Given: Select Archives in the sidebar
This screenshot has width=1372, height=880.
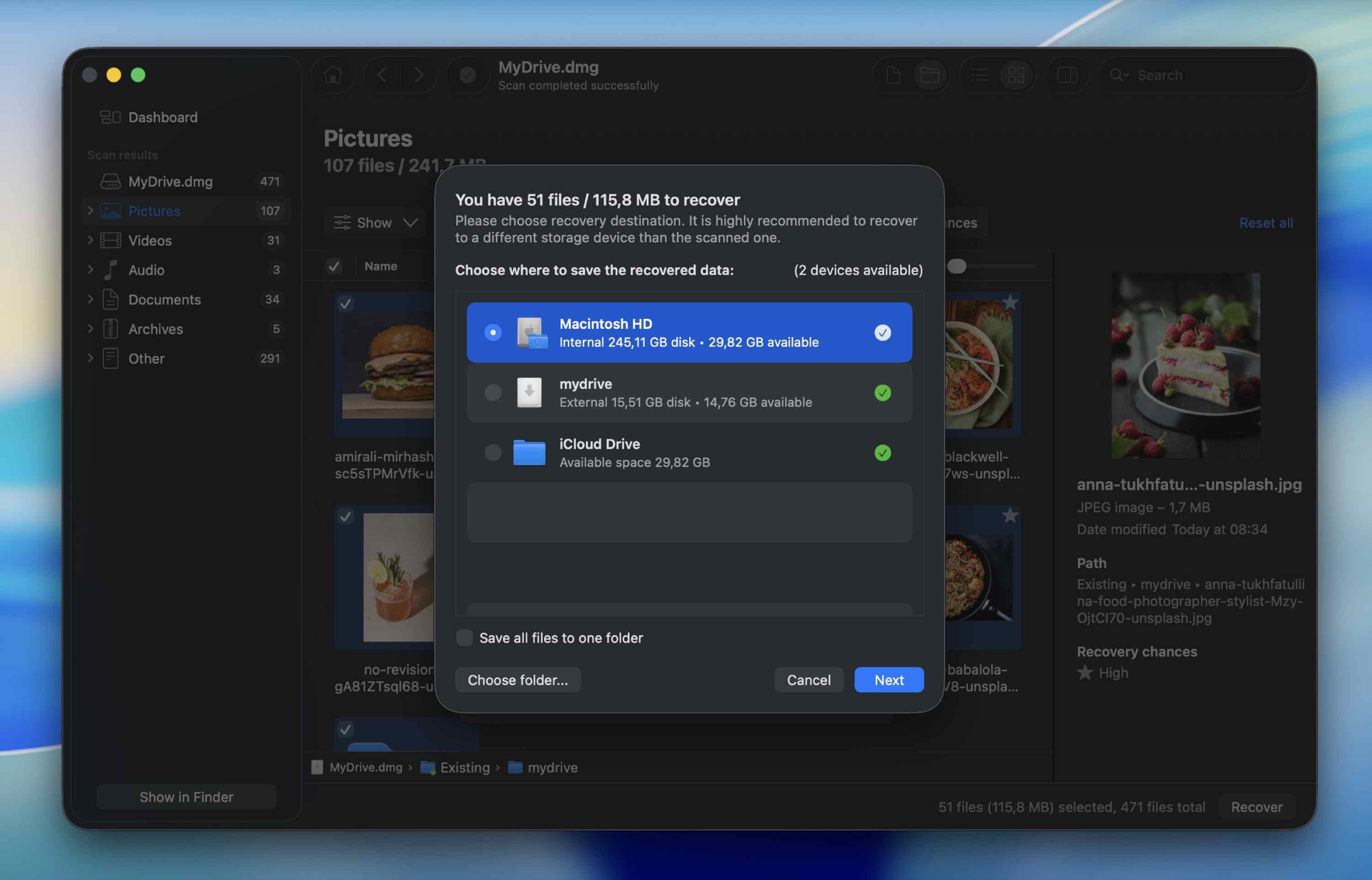Looking at the screenshot, I should tap(155, 329).
